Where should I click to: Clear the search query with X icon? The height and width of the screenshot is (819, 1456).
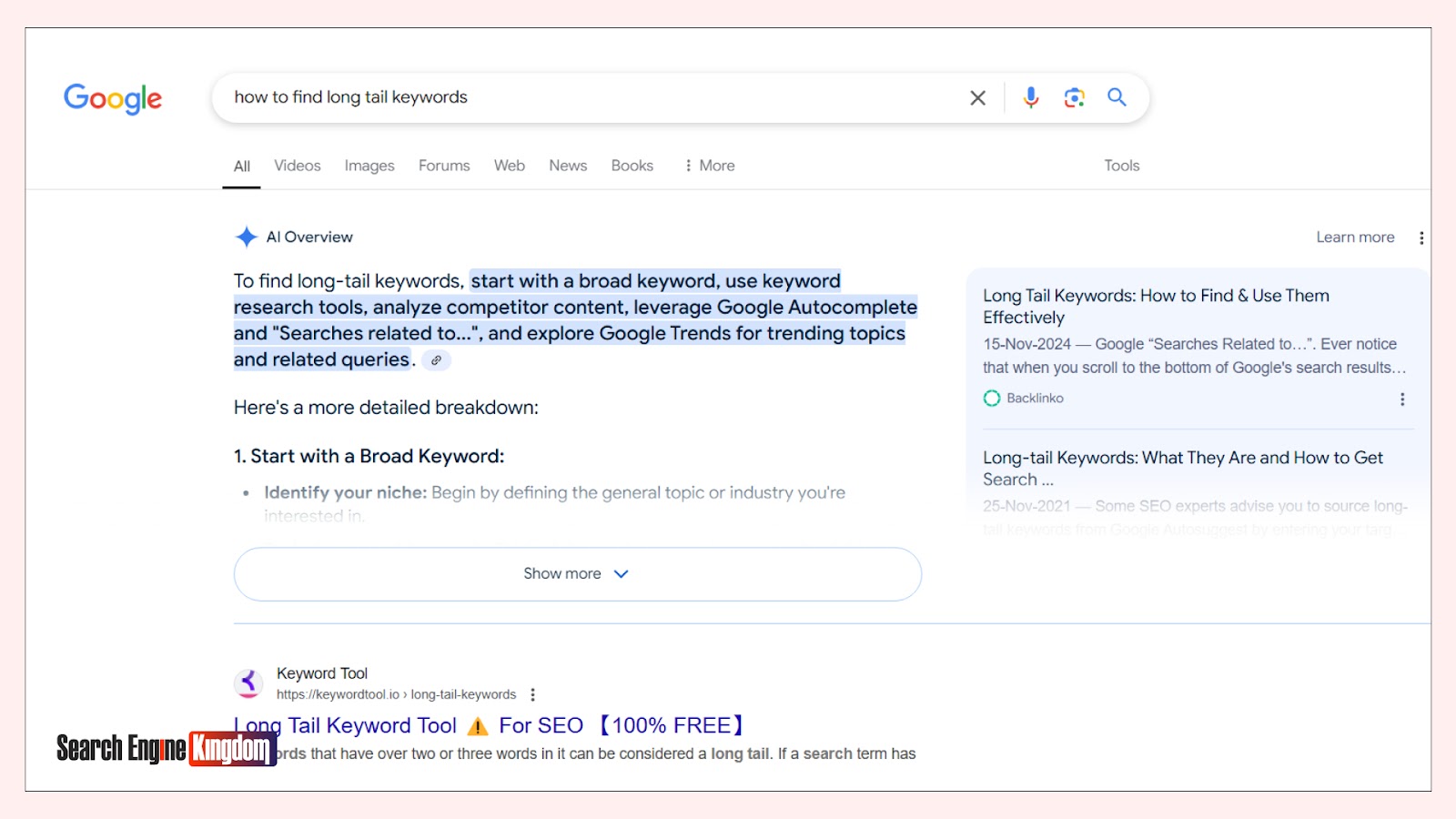tap(978, 97)
